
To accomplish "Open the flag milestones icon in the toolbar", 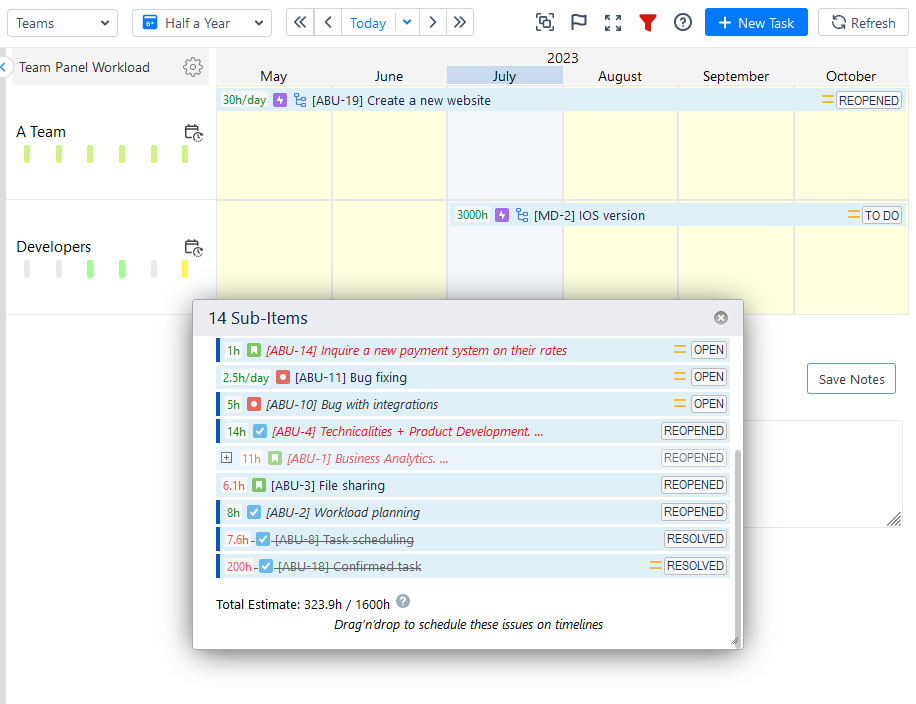I will (x=579, y=21).
